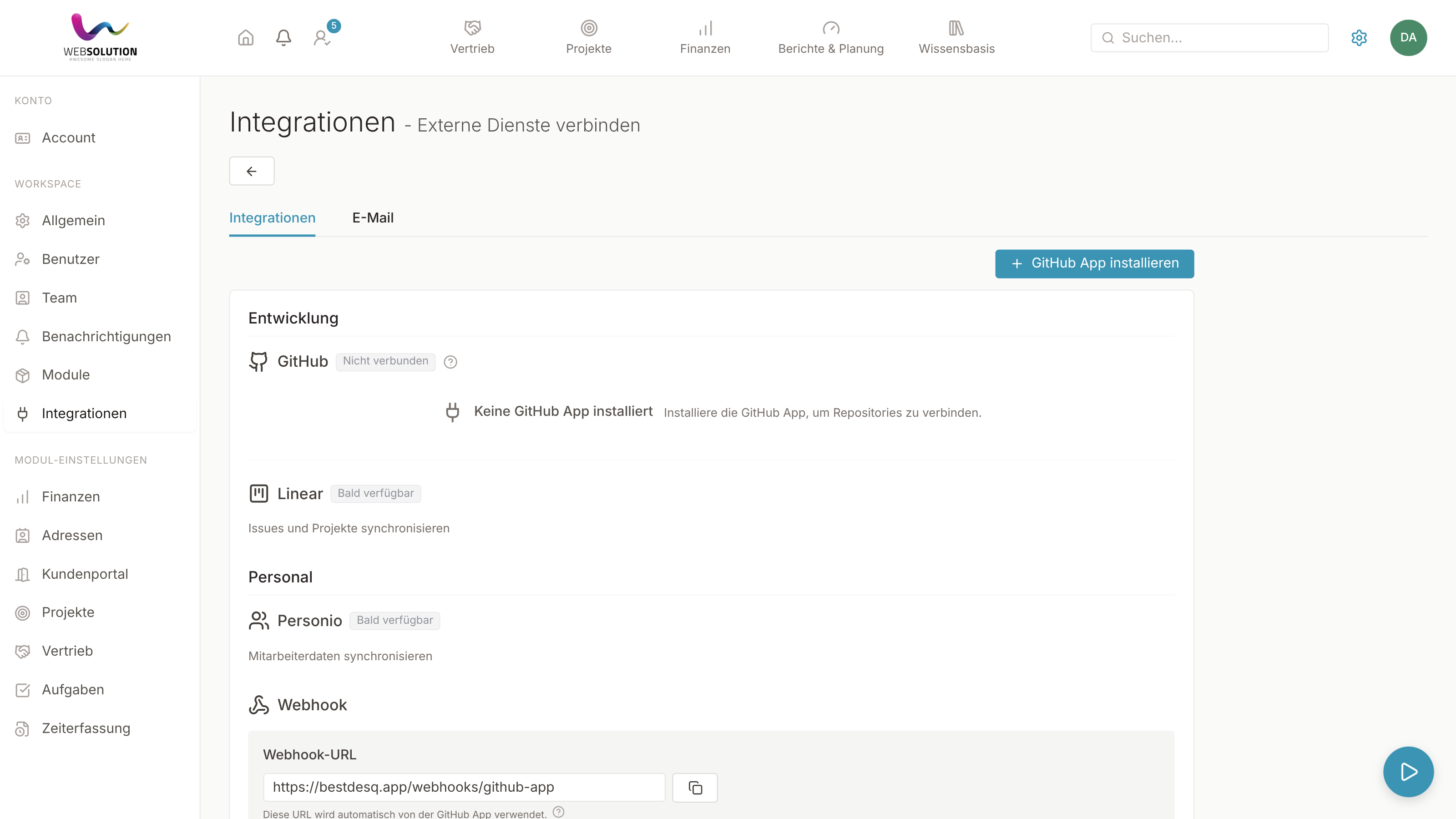This screenshot has height=819, width=1456.
Task: Open Vertrieb in top navigation
Action: pos(472,37)
